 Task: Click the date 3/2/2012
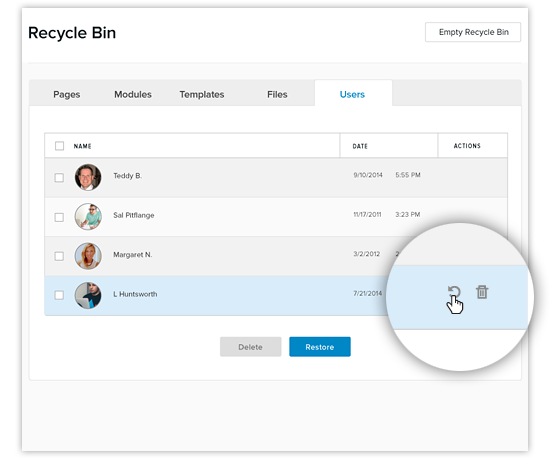pos(367,254)
